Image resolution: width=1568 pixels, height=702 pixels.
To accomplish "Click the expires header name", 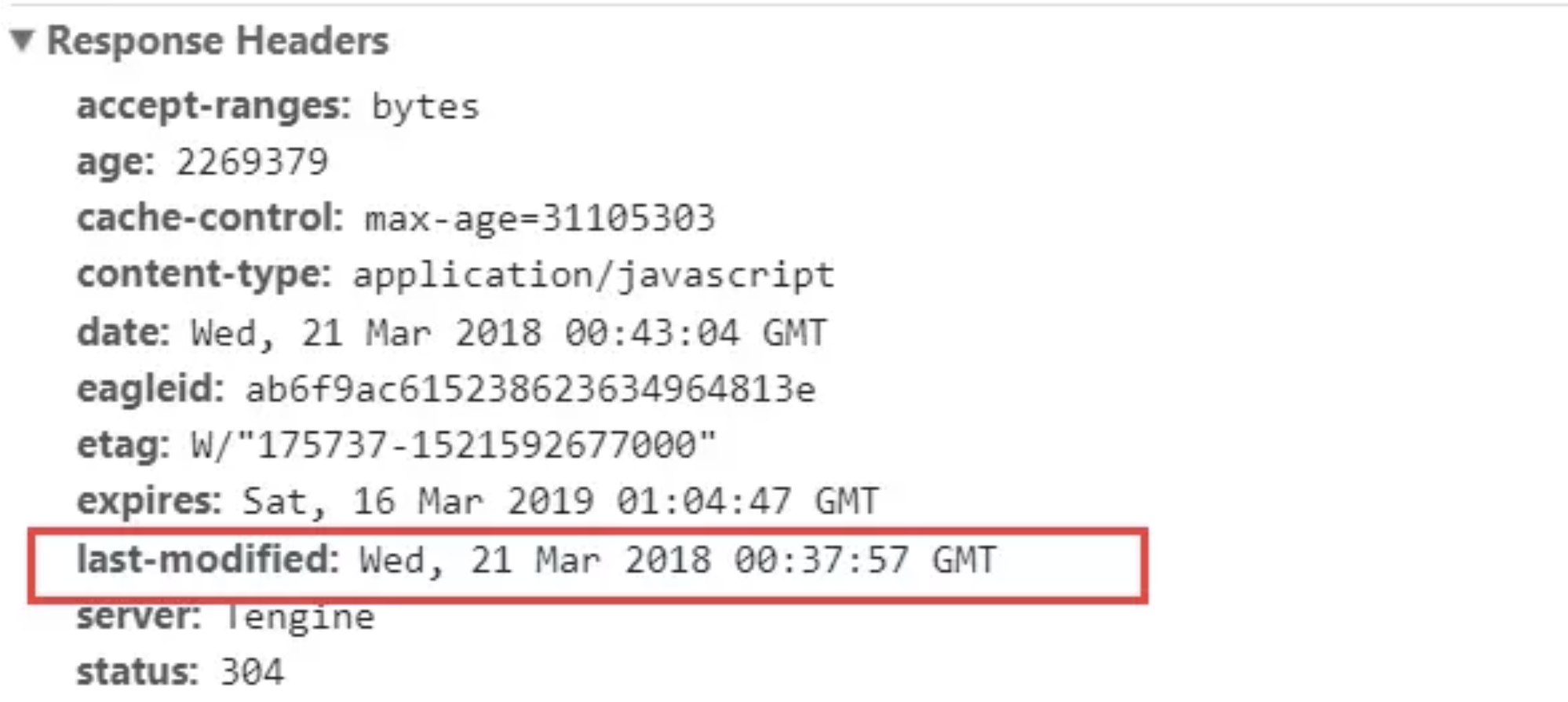I will pyautogui.click(x=149, y=501).
